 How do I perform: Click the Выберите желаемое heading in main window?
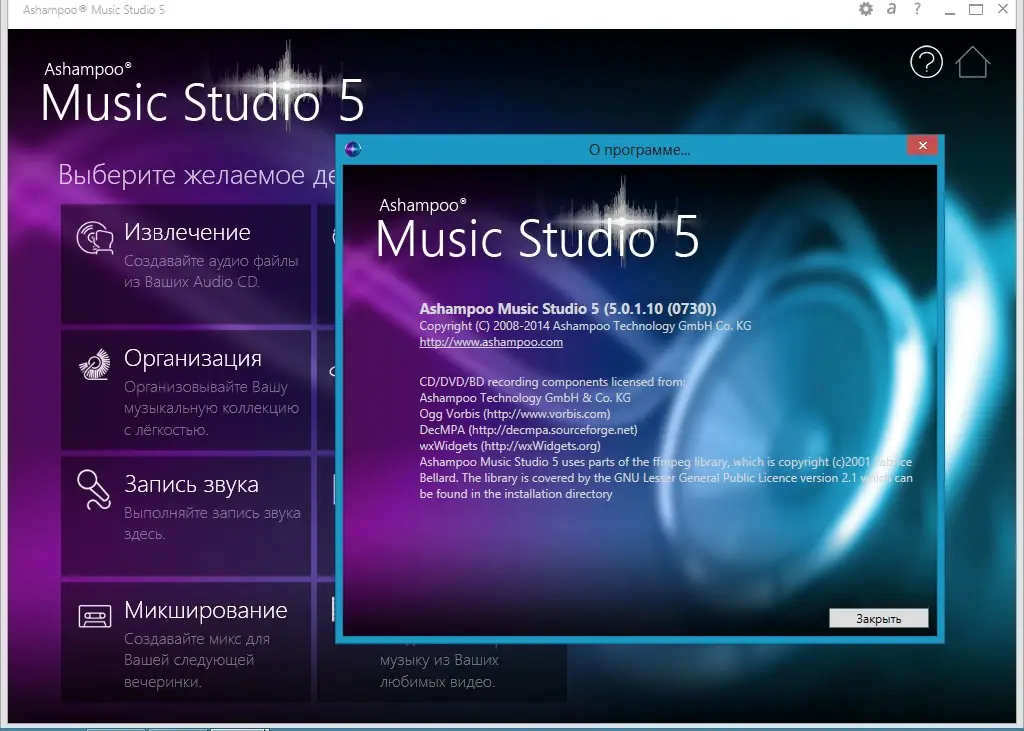[x=197, y=175]
